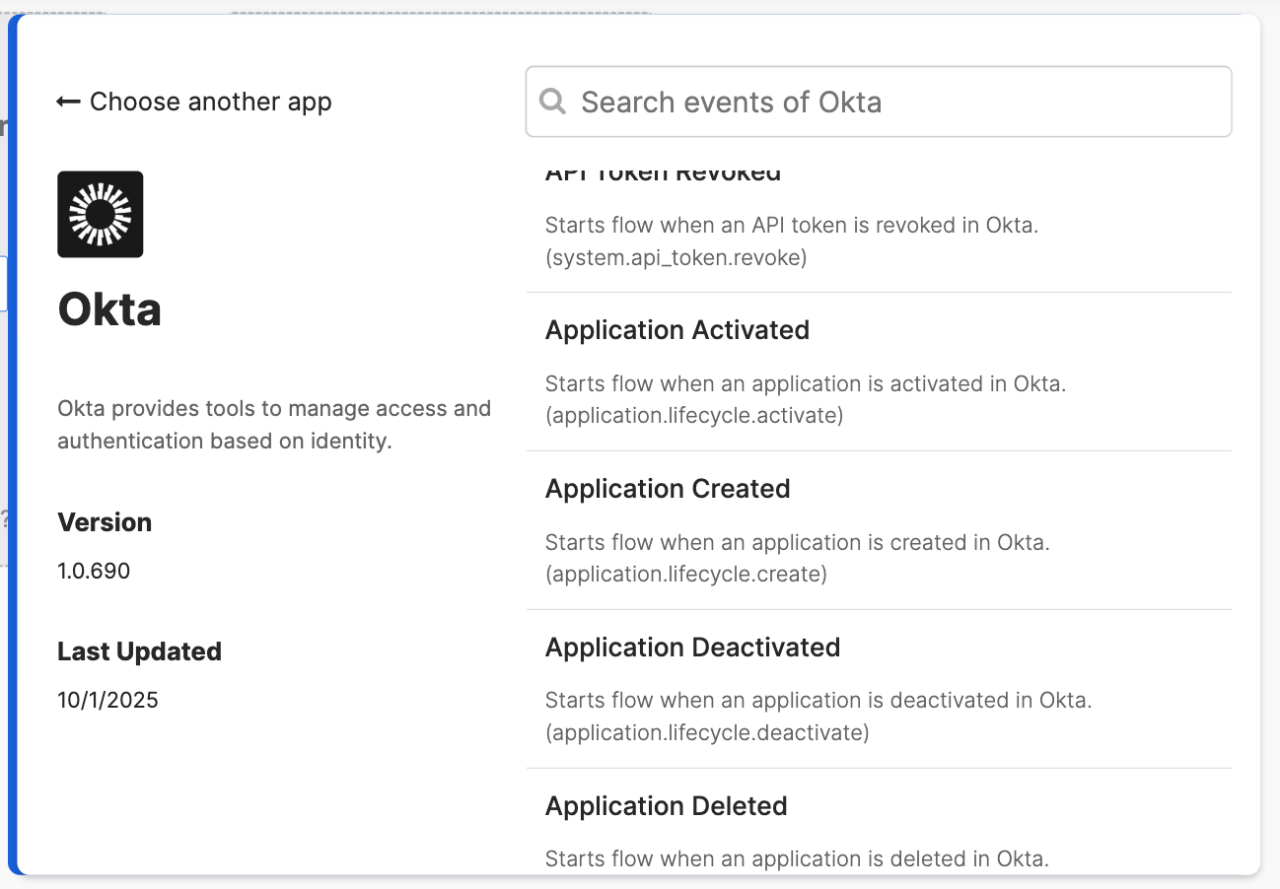Click the Okta app logo icon
Screen dimensions: 1280x889
click(100, 214)
